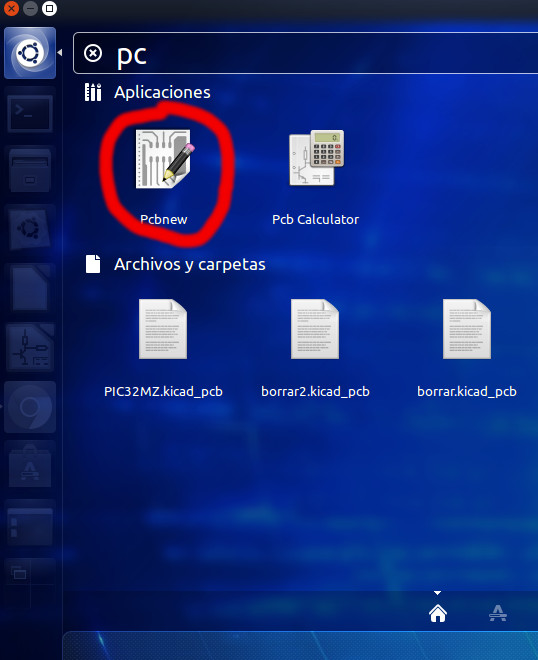Close the Dash with orange button
This screenshot has height=660, width=538.
pos(11,8)
